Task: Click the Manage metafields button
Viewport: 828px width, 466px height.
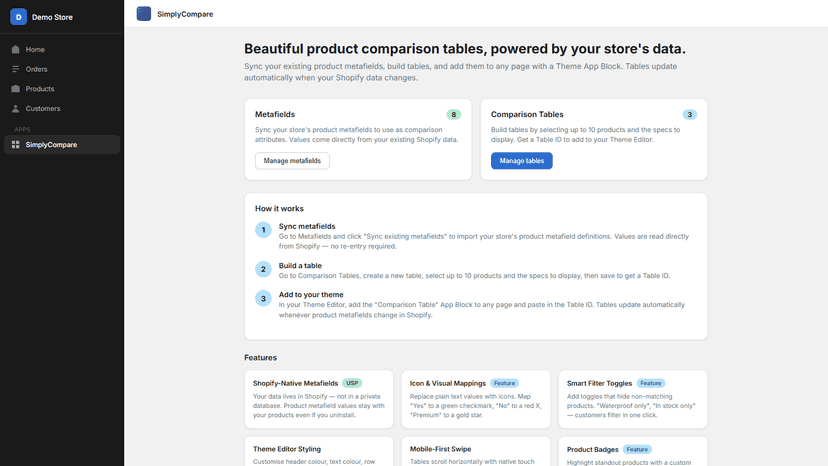Action: [x=292, y=161]
